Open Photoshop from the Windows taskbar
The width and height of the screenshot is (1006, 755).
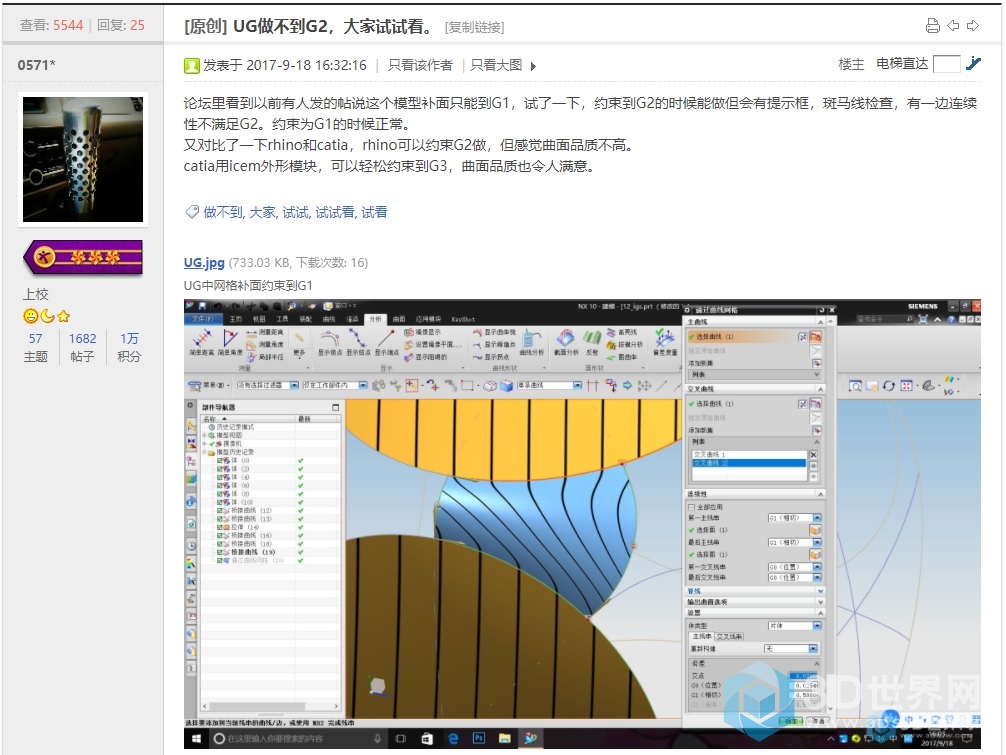pyautogui.click(x=479, y=738)
